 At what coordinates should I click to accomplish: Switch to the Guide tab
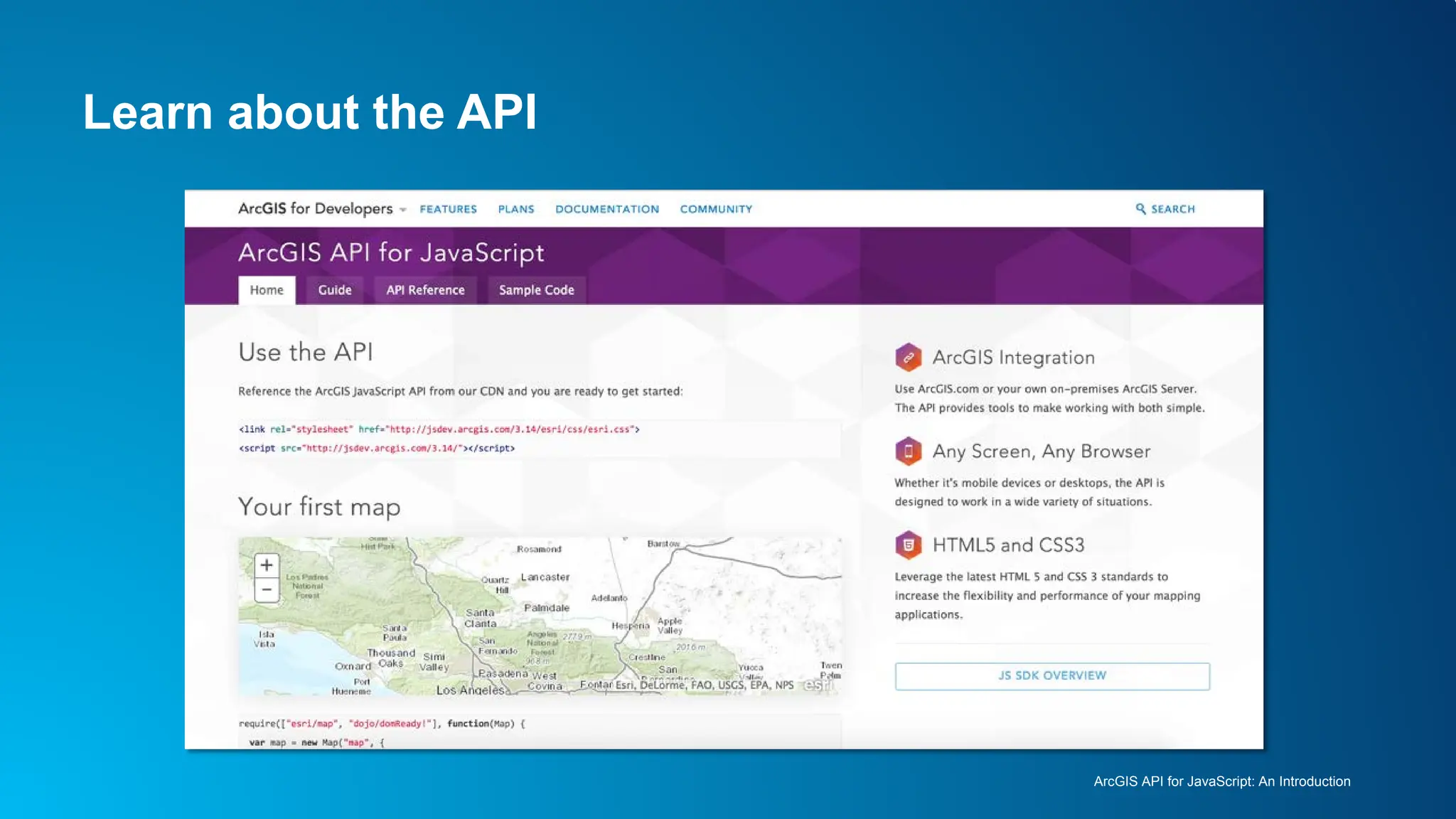(335, 290)
